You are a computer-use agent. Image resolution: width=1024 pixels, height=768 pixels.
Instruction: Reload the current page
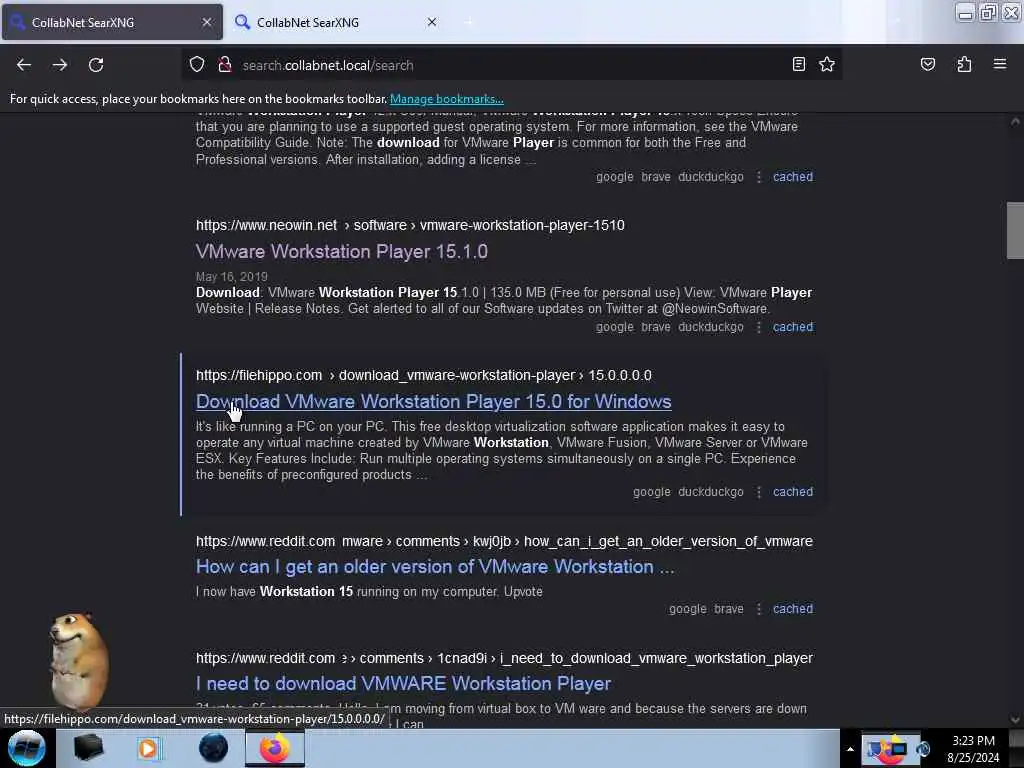point(96,65)
